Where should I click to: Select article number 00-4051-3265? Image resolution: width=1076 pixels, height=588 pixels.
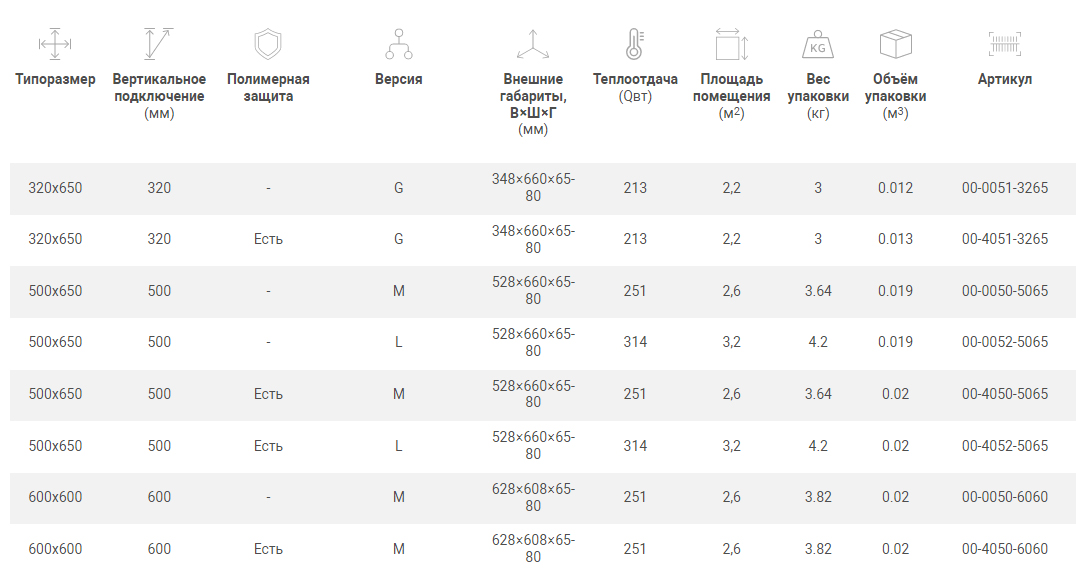1005,239
